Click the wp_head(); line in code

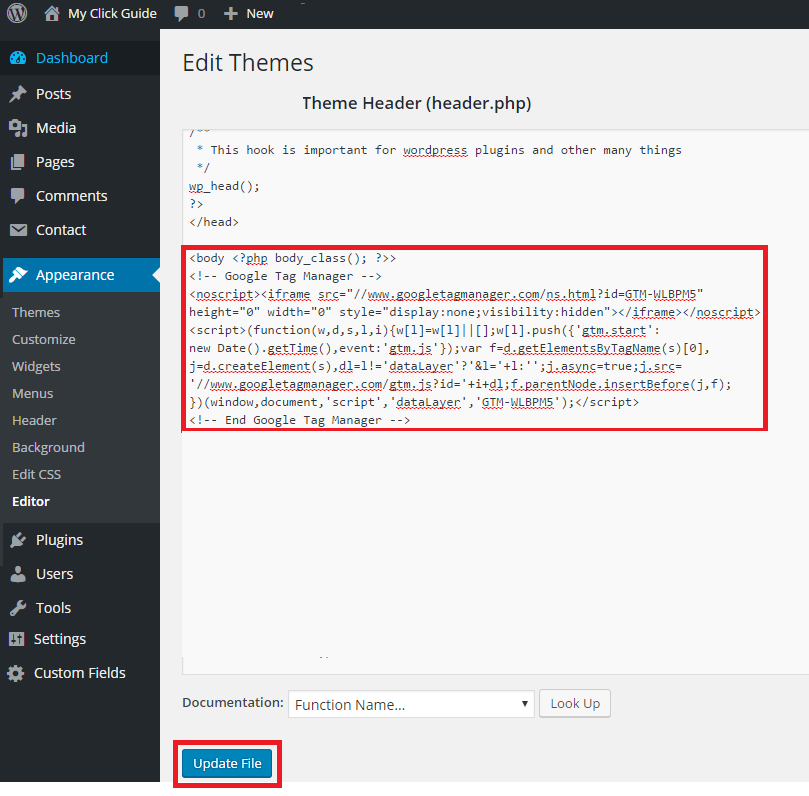point(224,186)
